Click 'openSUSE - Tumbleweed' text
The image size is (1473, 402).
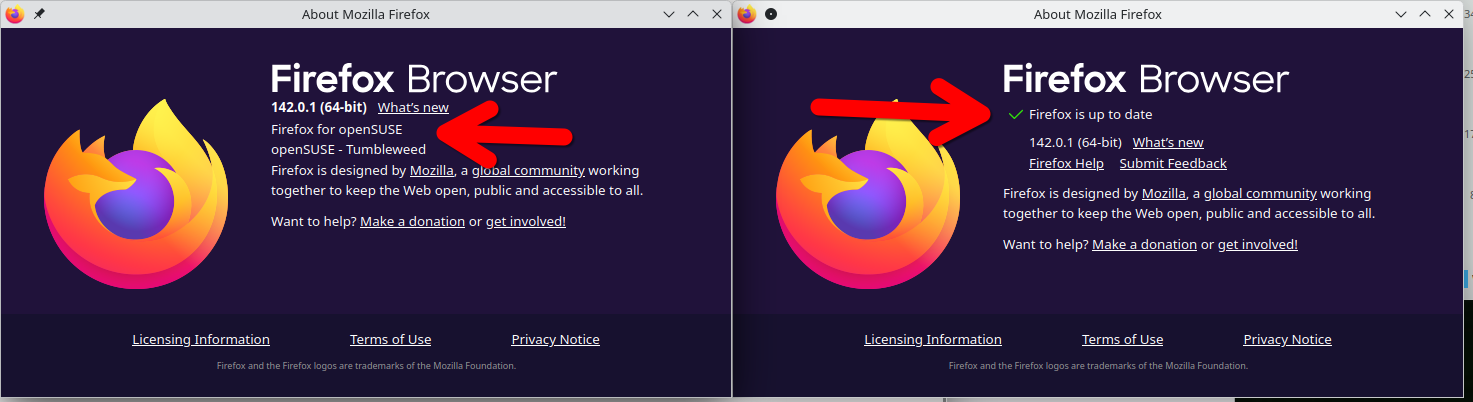point(348,149)
